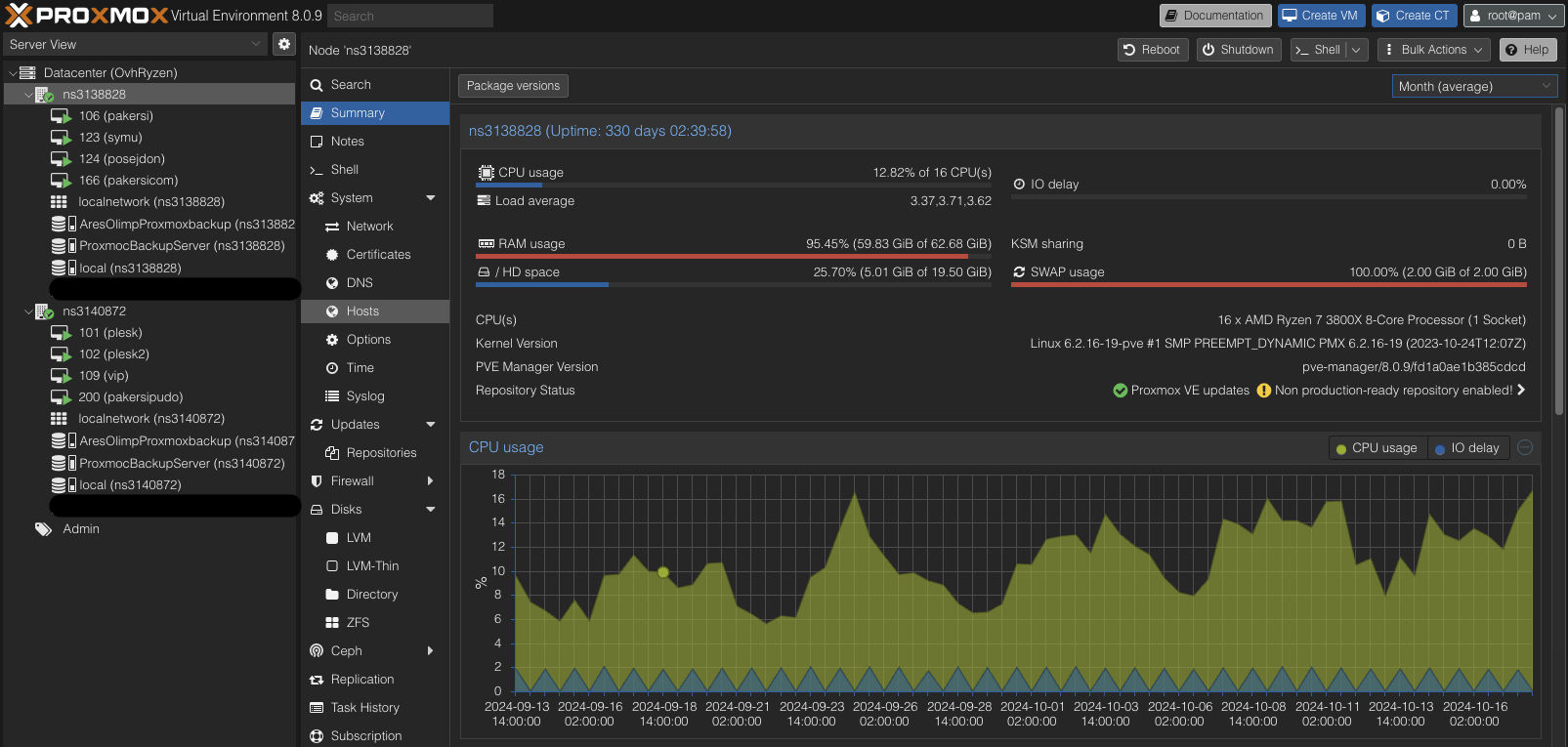Screen dimensions: 1568x747
Task: Collapse the Updates menu section
Action: pyautogui.click(x=431, y=425)
